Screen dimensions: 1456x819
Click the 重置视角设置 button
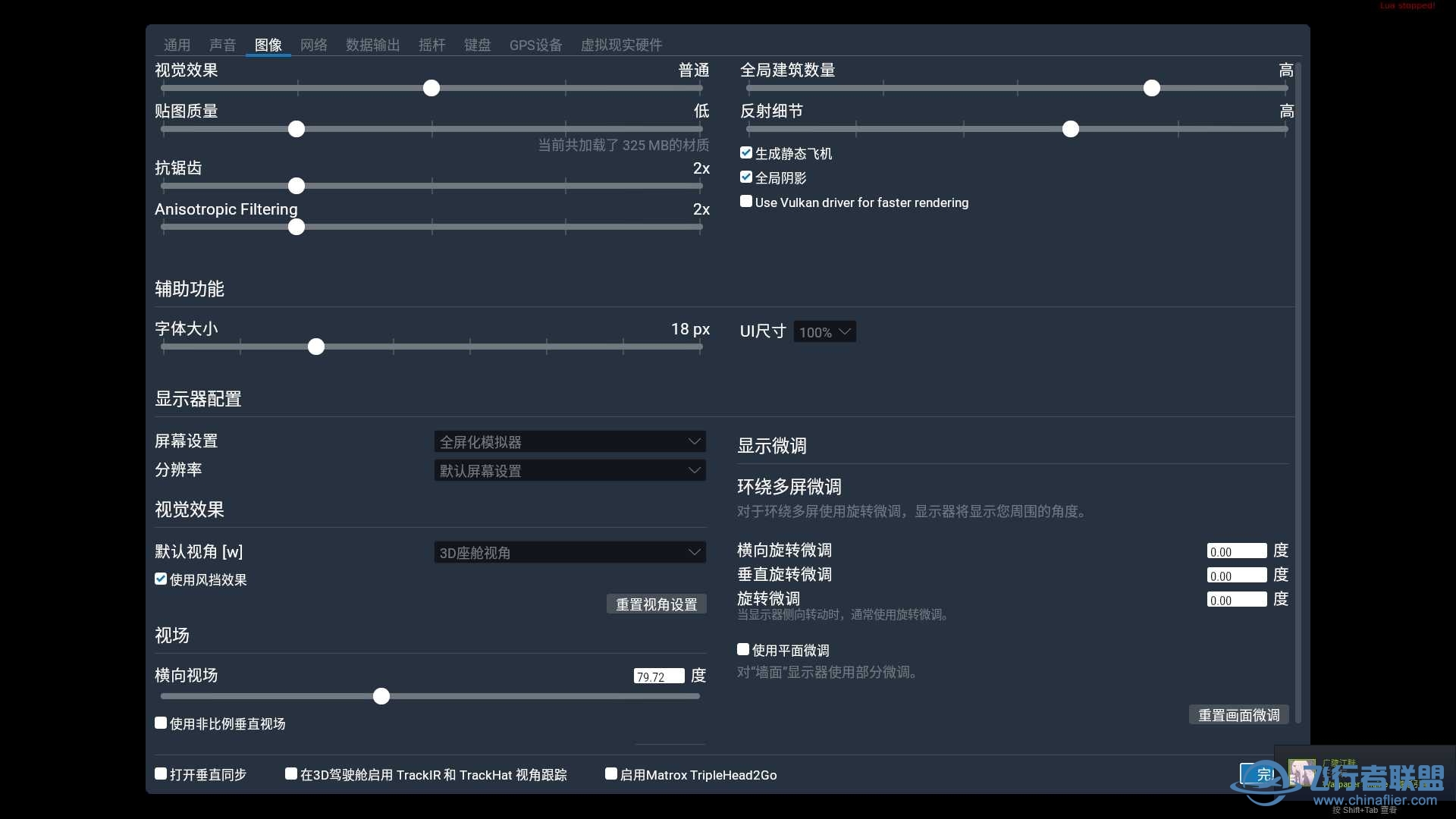tap(656, 604)
